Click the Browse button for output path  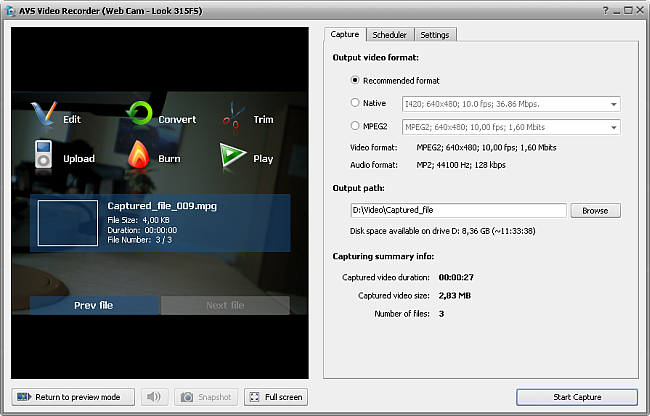click(x=595, y=210)
